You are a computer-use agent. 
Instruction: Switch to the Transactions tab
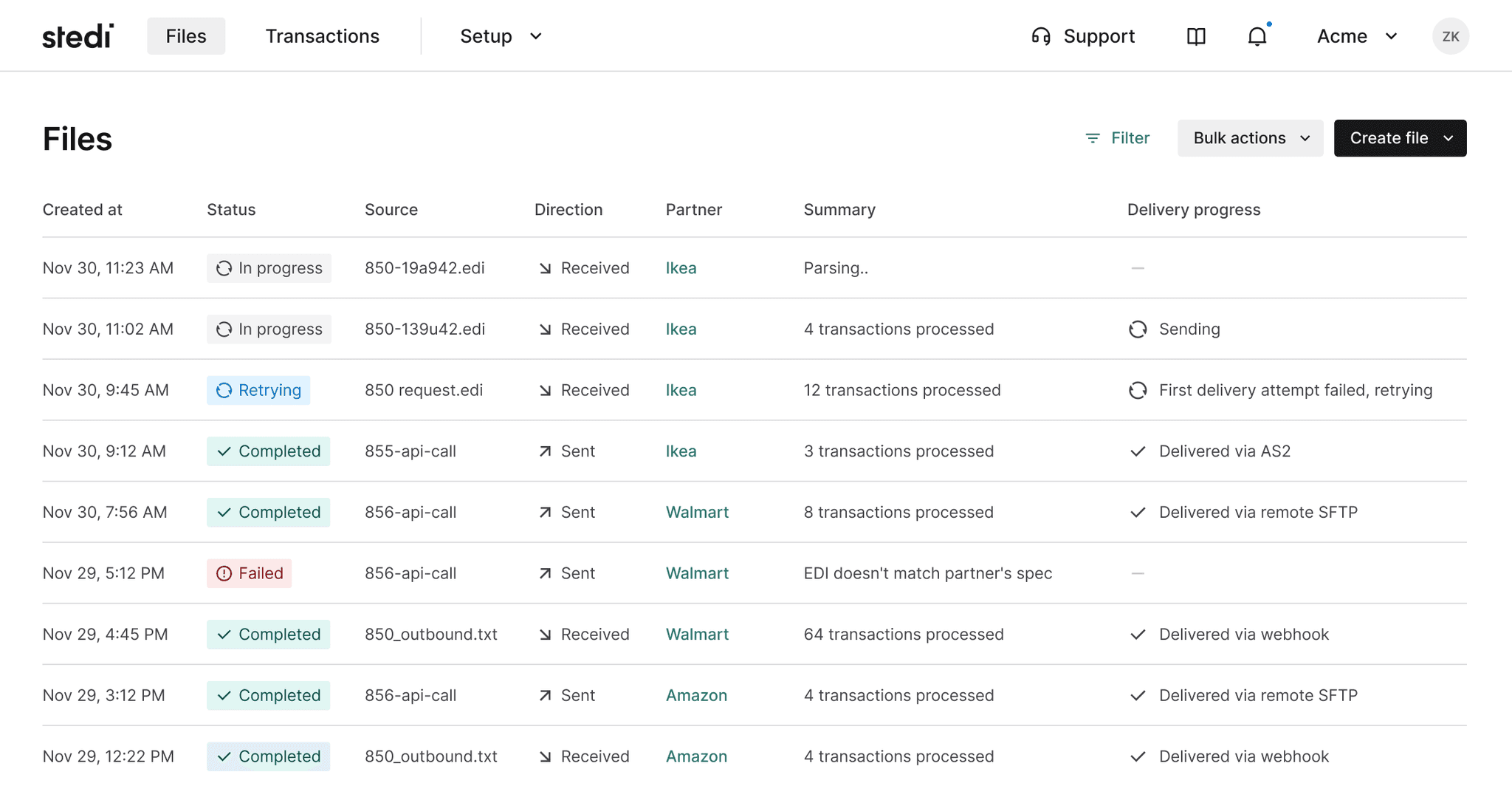[x=322, y=35]
